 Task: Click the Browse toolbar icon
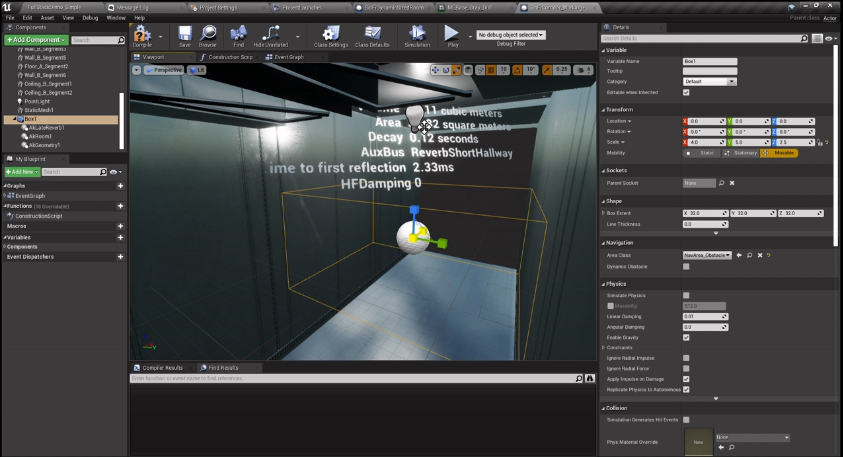[x=208, y=35]
